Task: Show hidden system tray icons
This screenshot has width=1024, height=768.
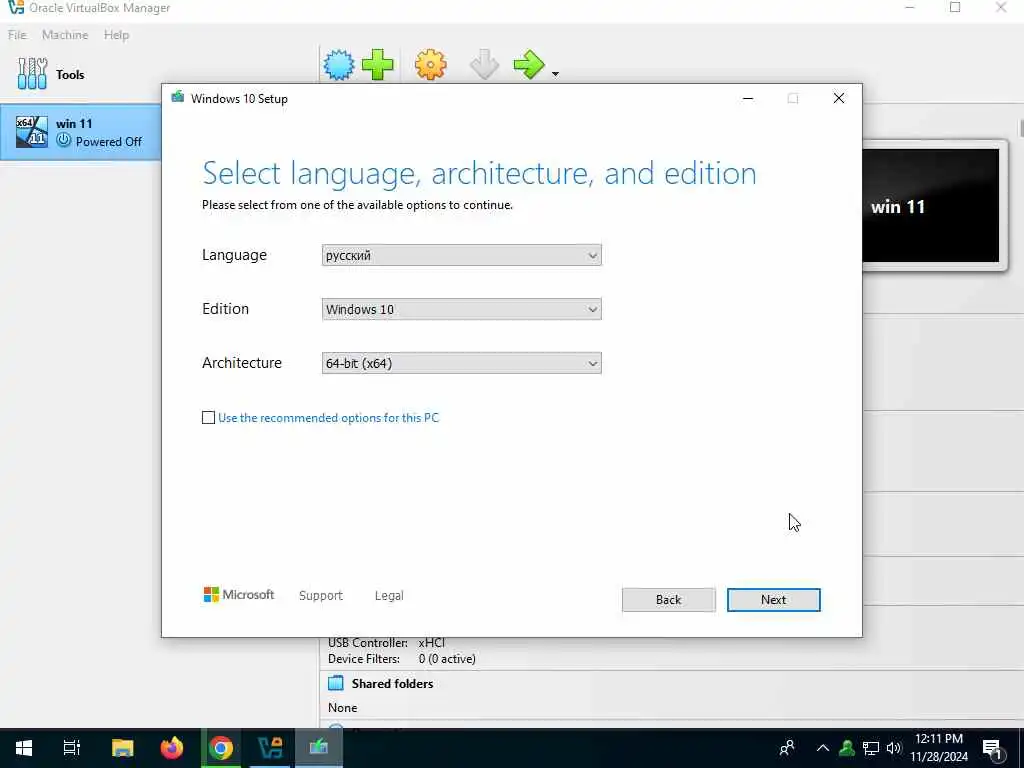Action: (823, 748)
